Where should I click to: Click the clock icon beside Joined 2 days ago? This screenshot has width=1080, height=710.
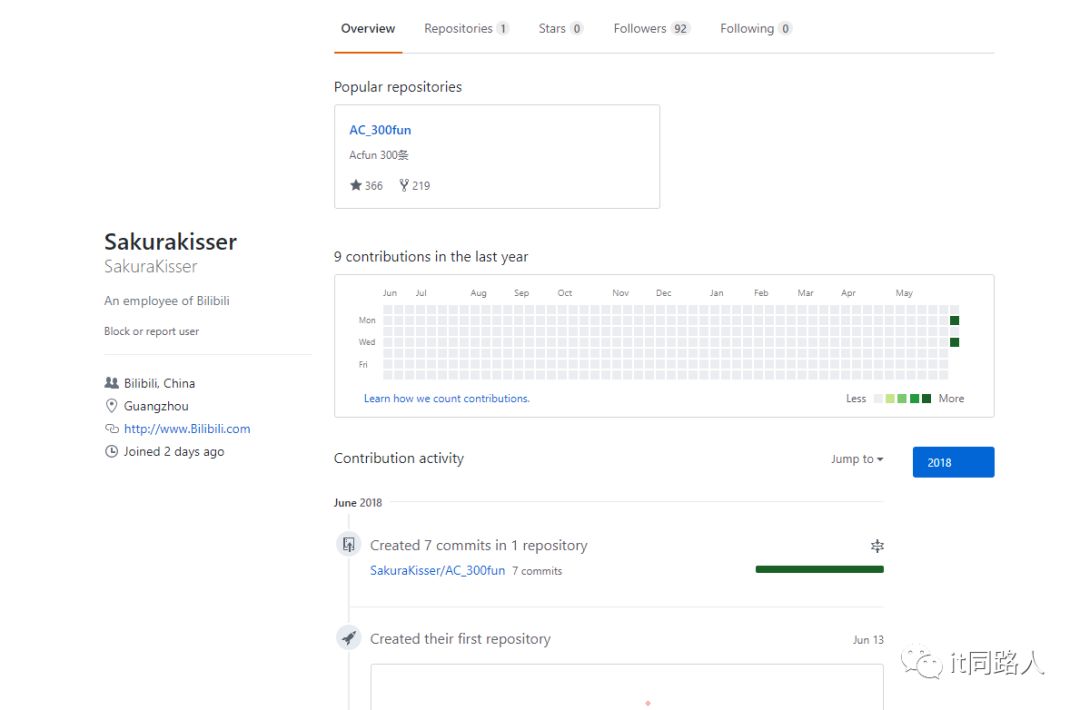[x=111, y=451]
